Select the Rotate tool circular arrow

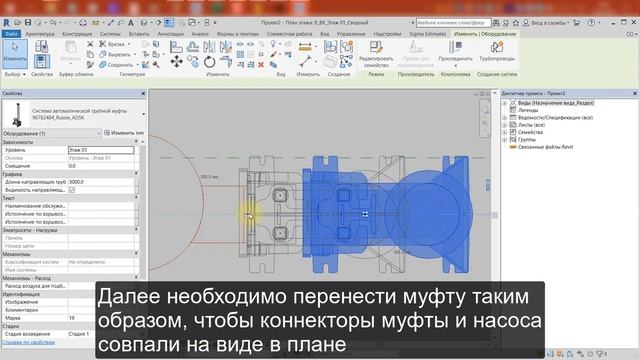point(209,62)
